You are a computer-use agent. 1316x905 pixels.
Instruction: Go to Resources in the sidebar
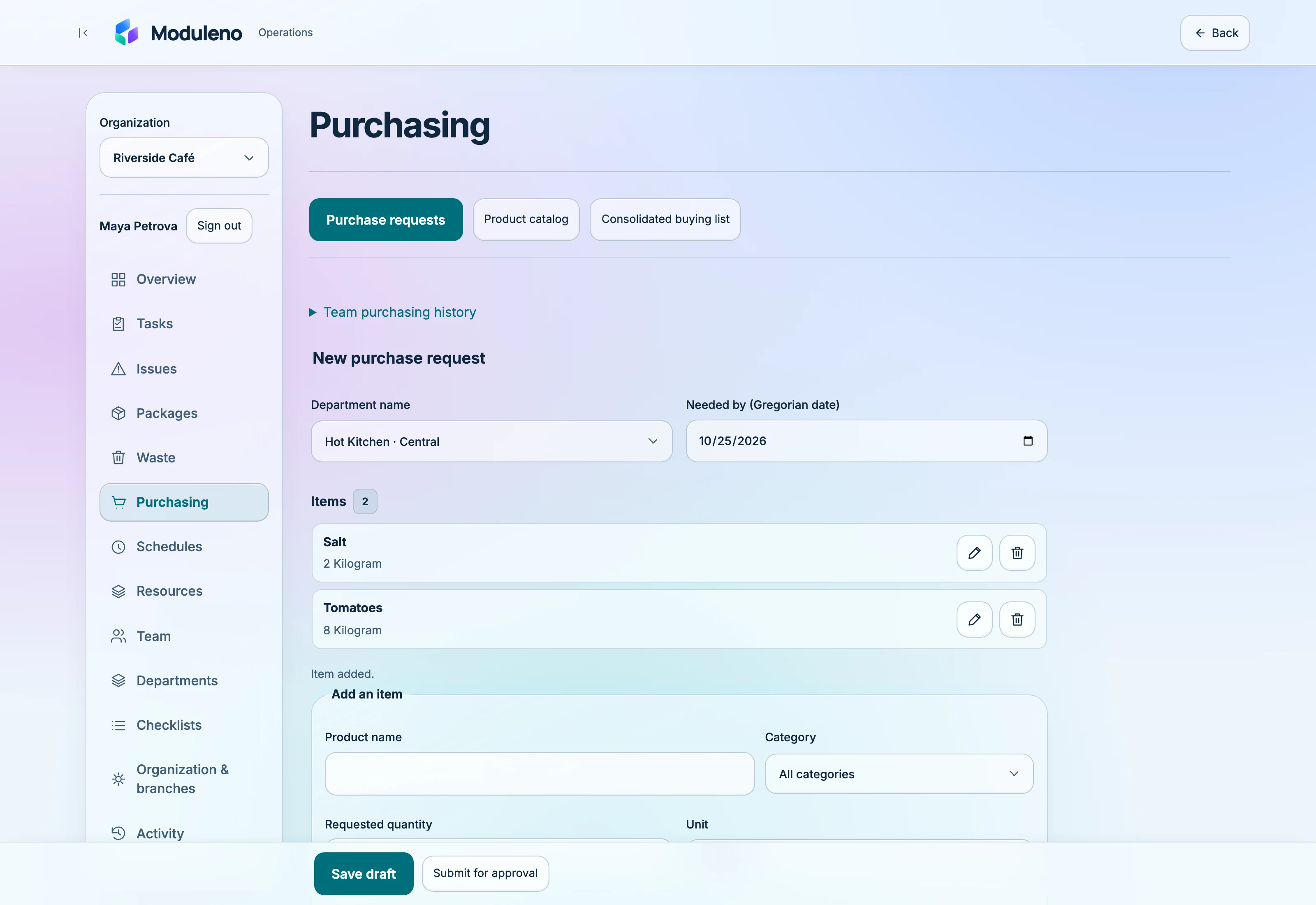(184, 591)
